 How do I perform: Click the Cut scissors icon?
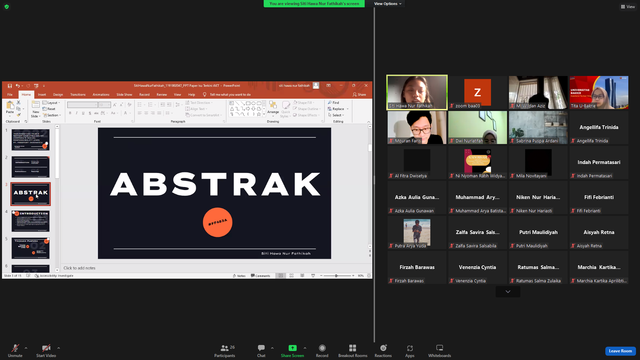18,102
